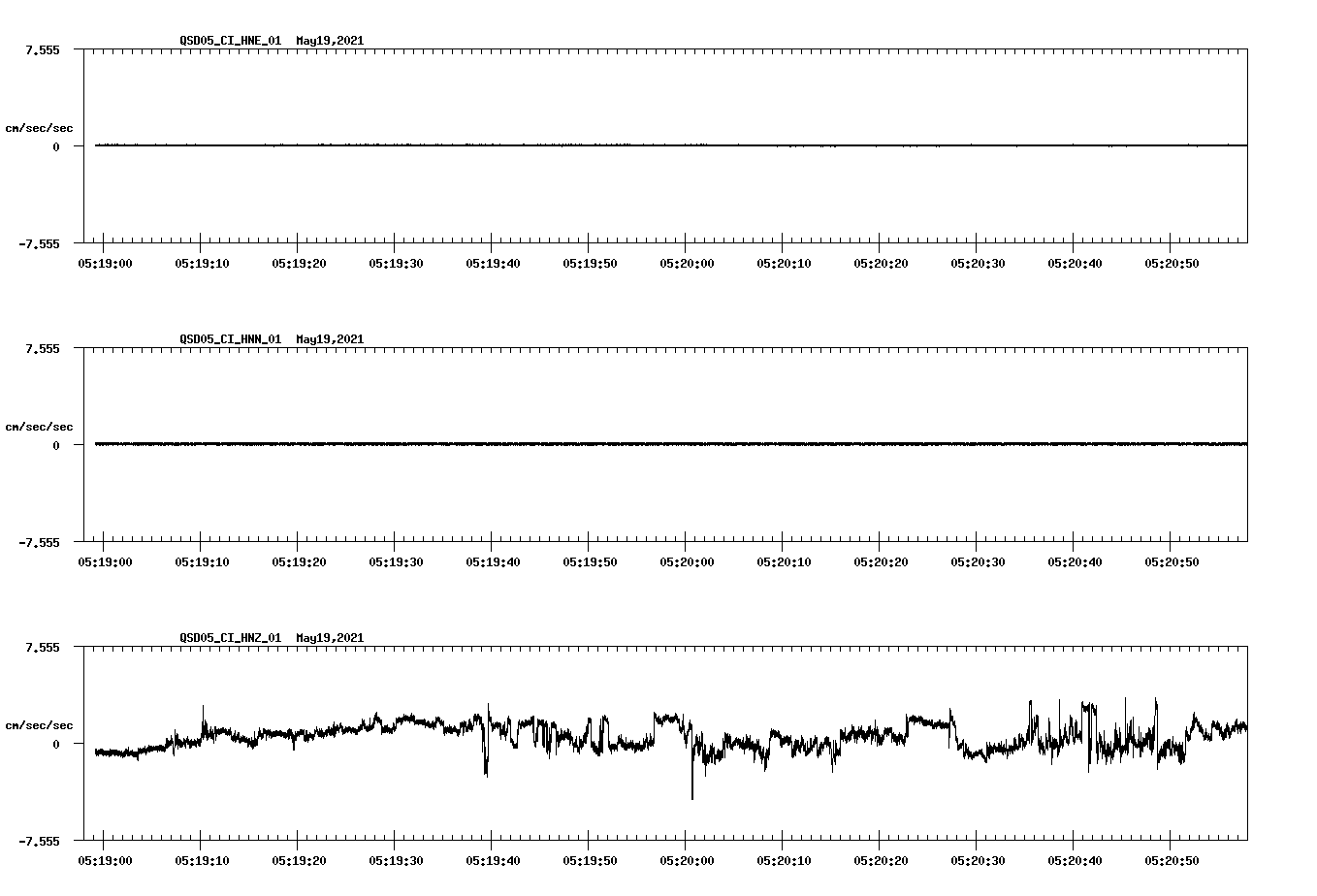Click the flat HNN waveform trace
This screenshot has width=1317, height=896.
coord(582,445)
